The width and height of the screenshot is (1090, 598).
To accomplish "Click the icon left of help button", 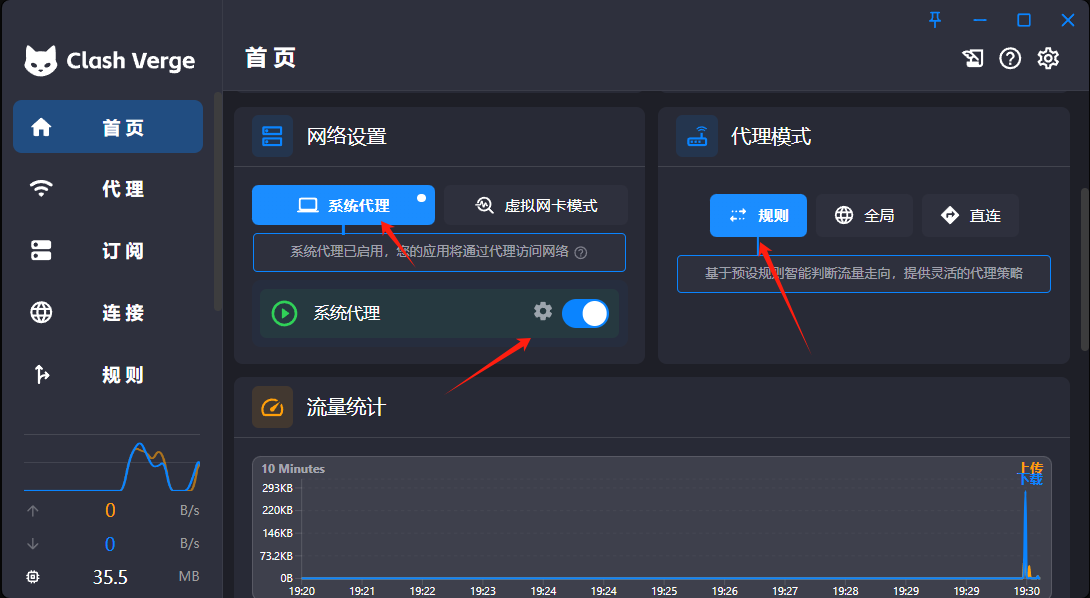I will (972, 58).
